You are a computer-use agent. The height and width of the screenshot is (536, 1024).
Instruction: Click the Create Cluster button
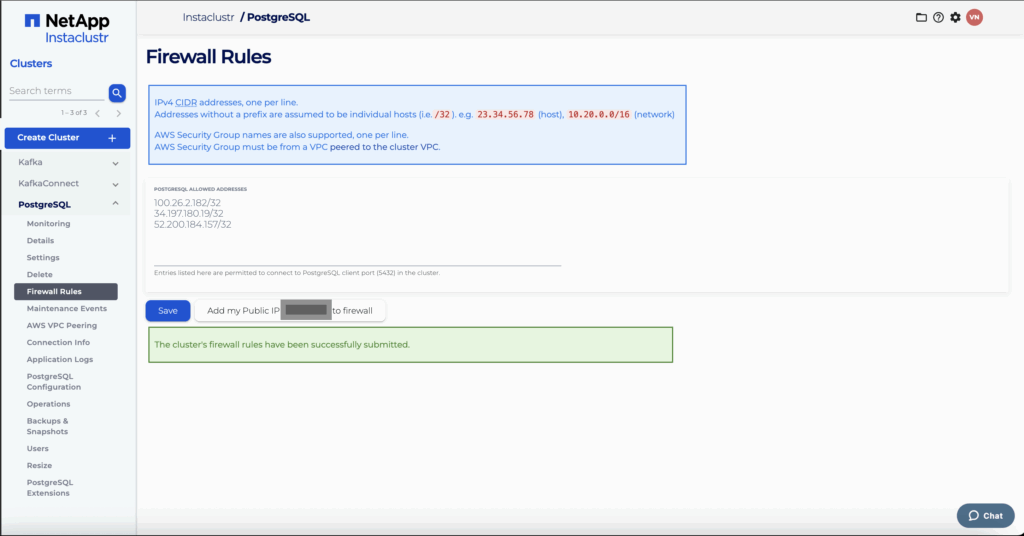coord(67,138)
